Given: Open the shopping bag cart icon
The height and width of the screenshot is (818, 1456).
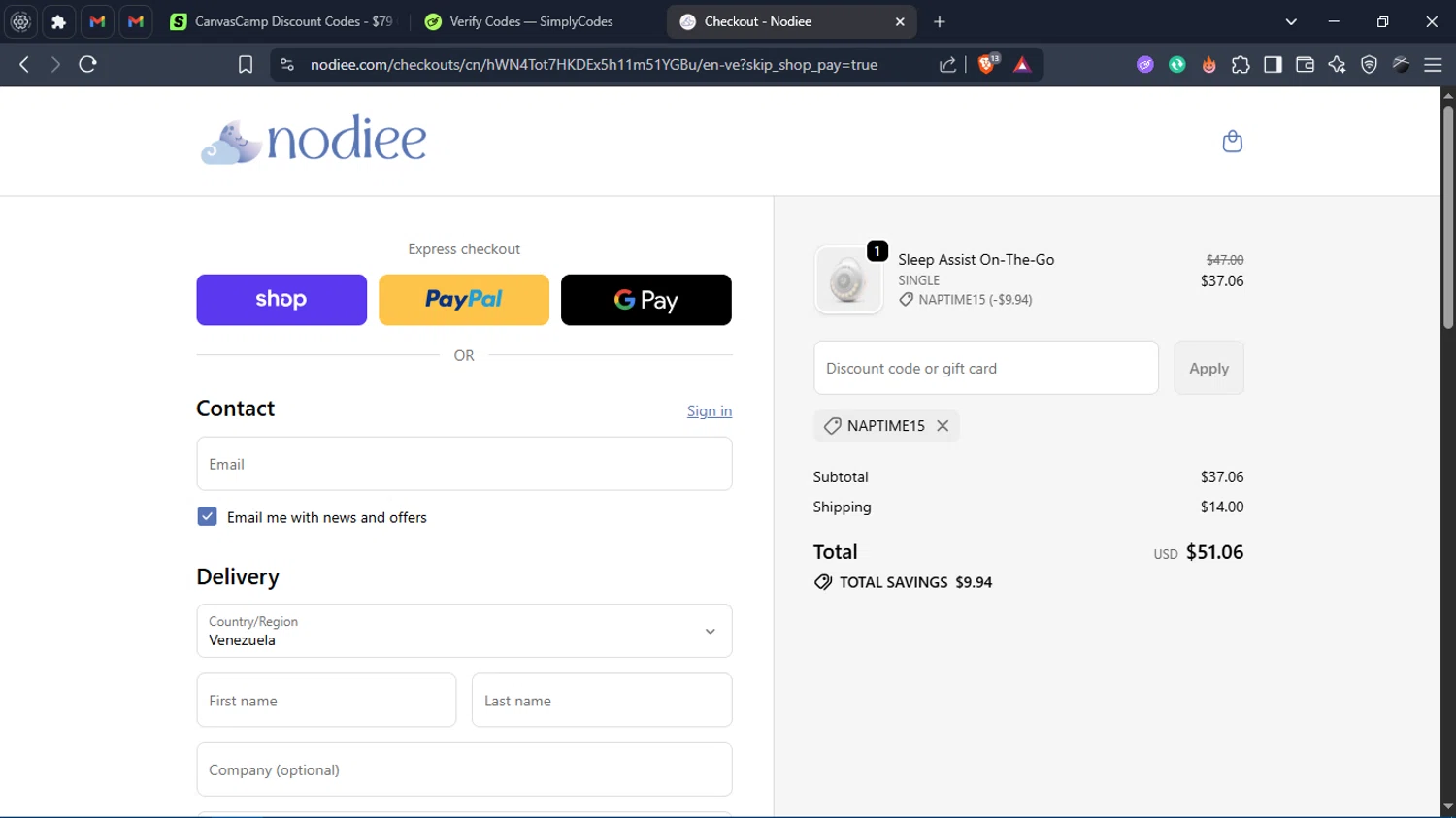Looking at the screenshot, I should [x=1232, y=142].
